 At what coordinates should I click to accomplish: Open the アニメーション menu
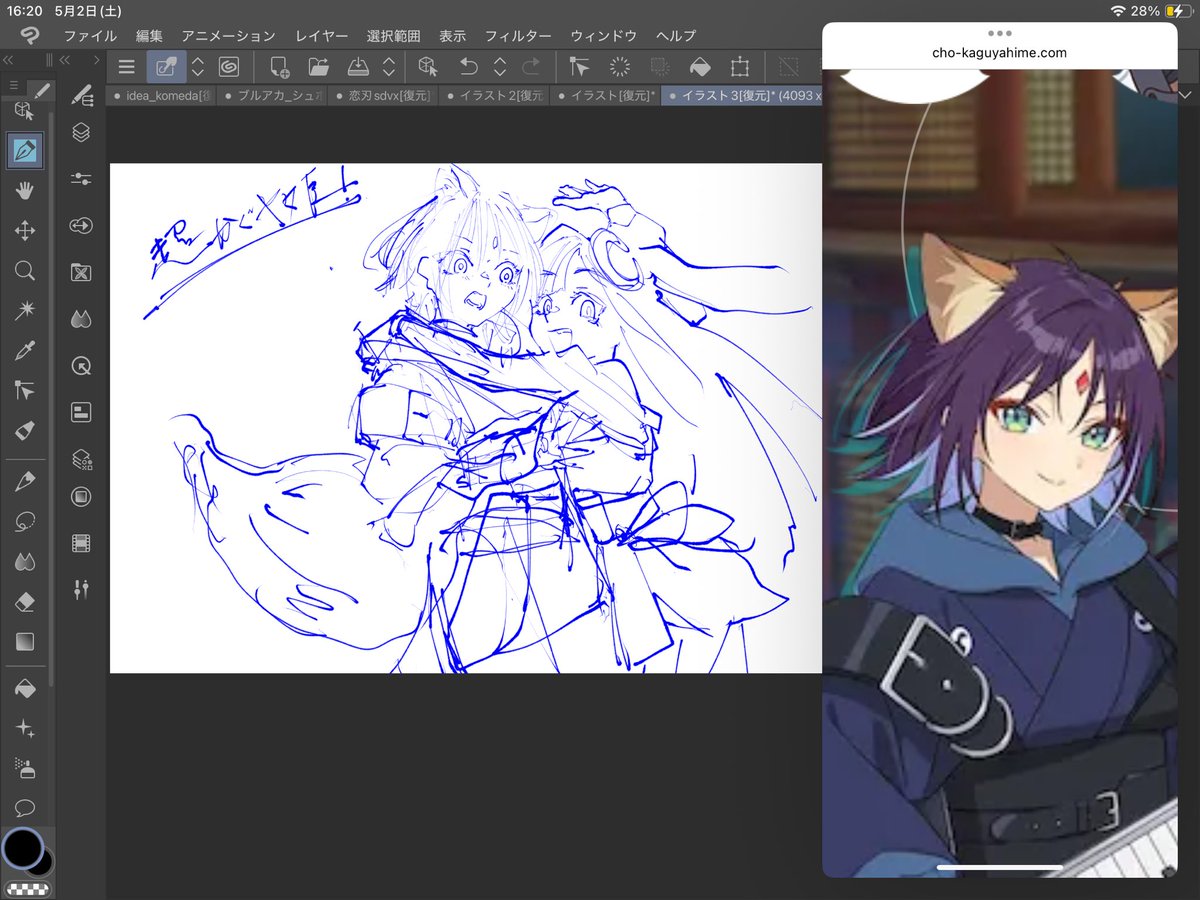coord(229,35)
